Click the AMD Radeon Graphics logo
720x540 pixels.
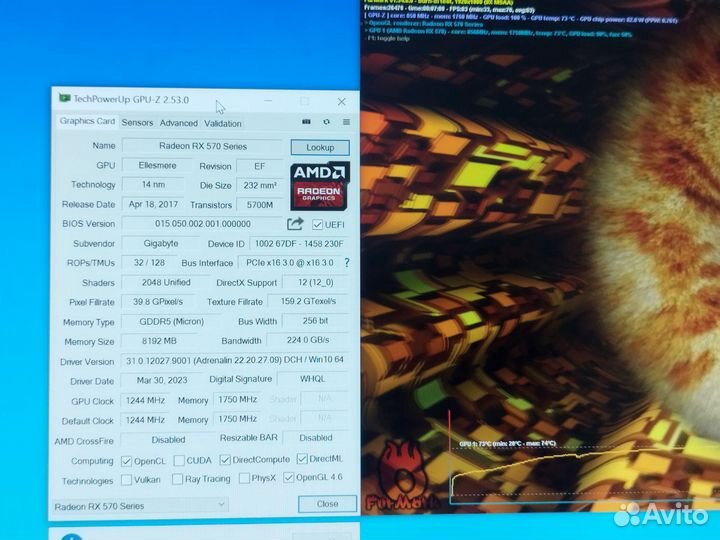(x=320, y=185)
